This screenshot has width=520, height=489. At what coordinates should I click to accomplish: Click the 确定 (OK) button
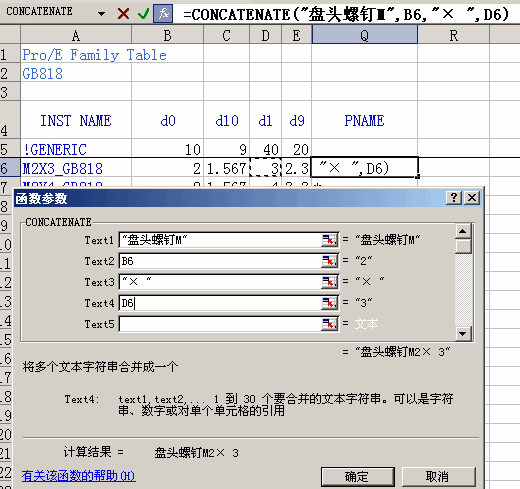358,477
